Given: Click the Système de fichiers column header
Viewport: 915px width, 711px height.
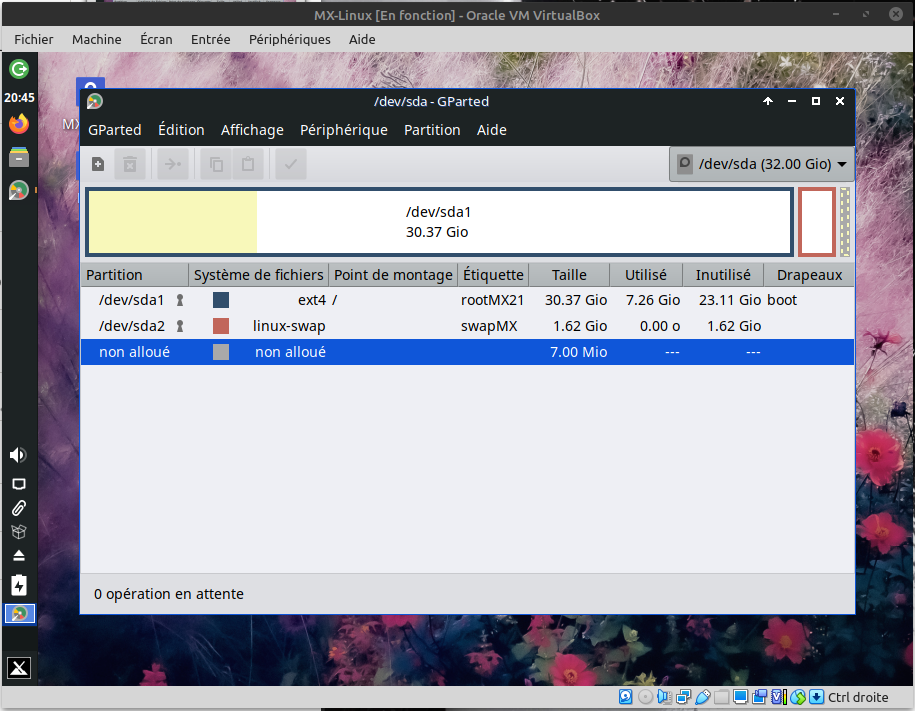Looking at the screenshot, I should click(x=259, y=275).
